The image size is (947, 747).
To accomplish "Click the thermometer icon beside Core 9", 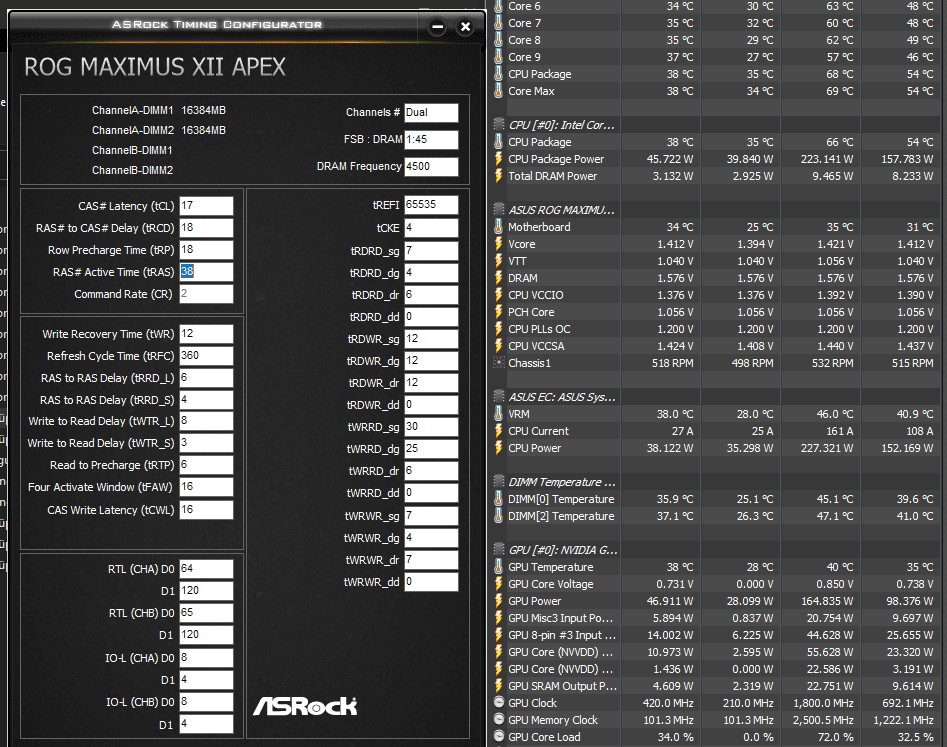I will tap(498, 57).
